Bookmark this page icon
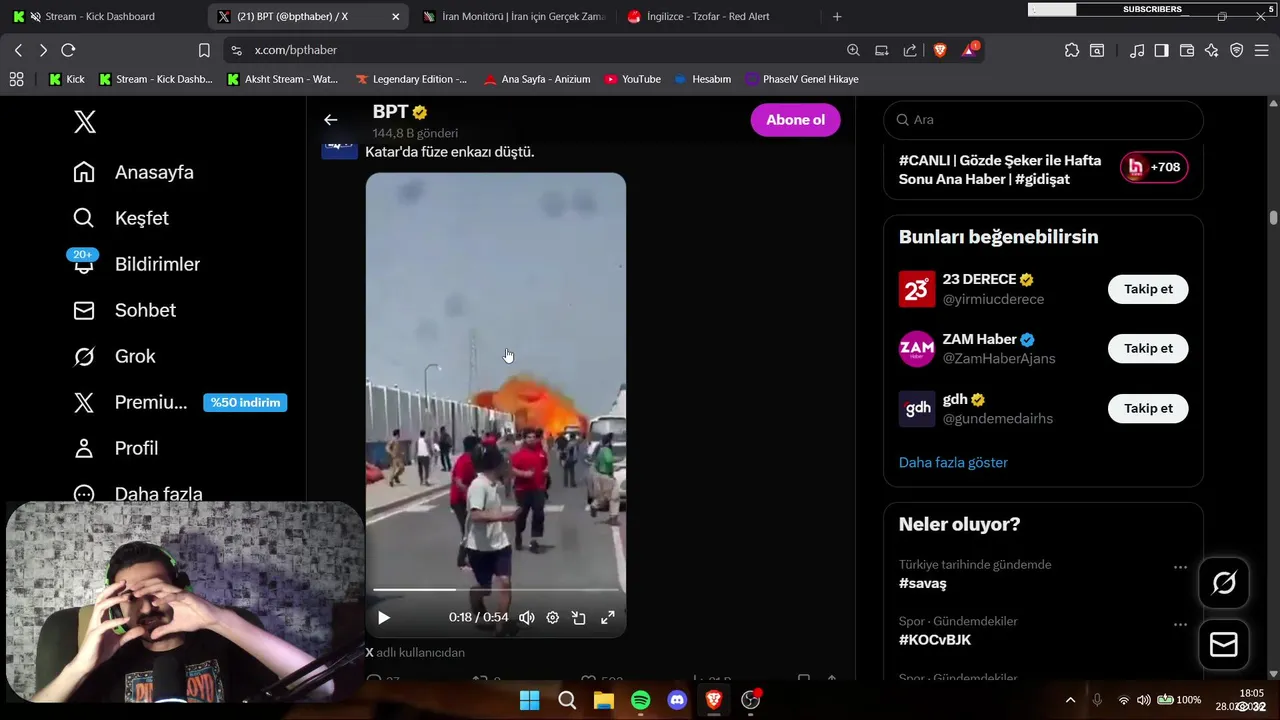The height and width of the screenshot is (720, 1280). click(204, 50)
